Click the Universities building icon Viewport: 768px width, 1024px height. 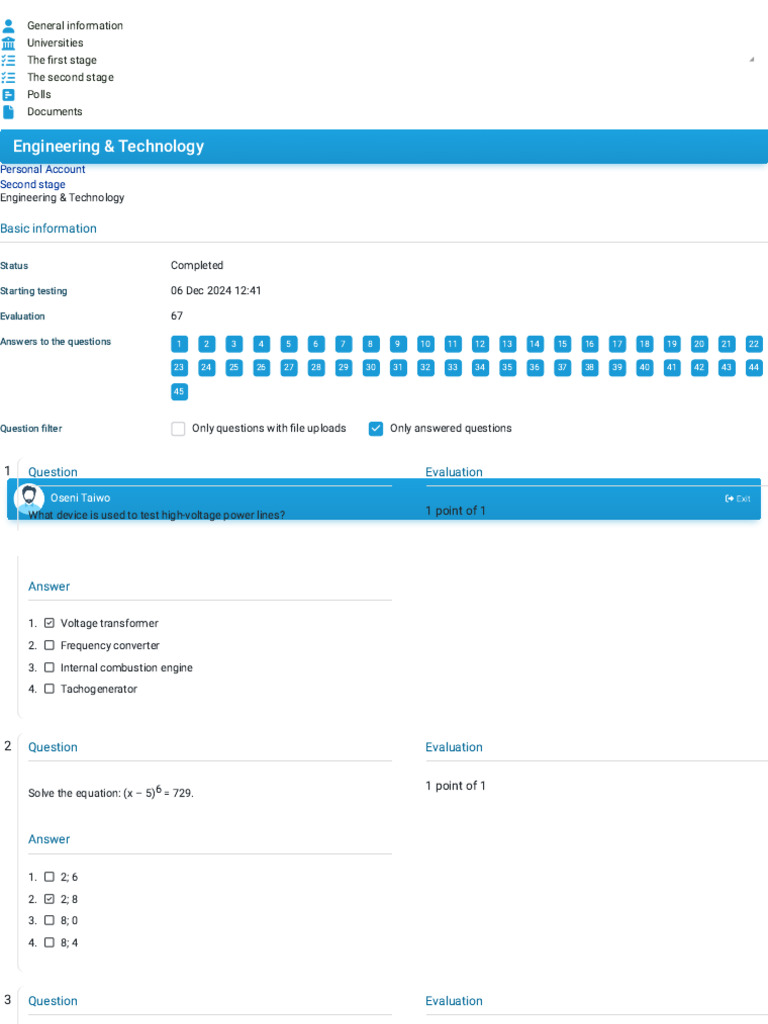pos(8,43)
